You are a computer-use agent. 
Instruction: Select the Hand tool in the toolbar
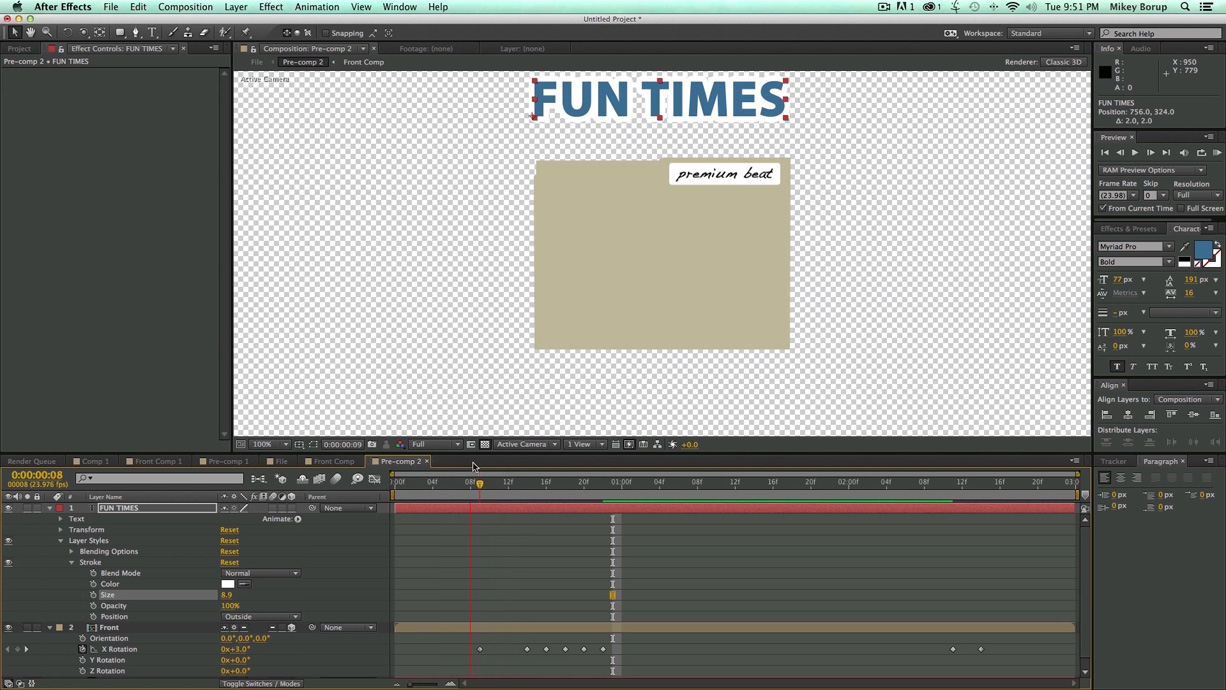[x=30, y=32]
